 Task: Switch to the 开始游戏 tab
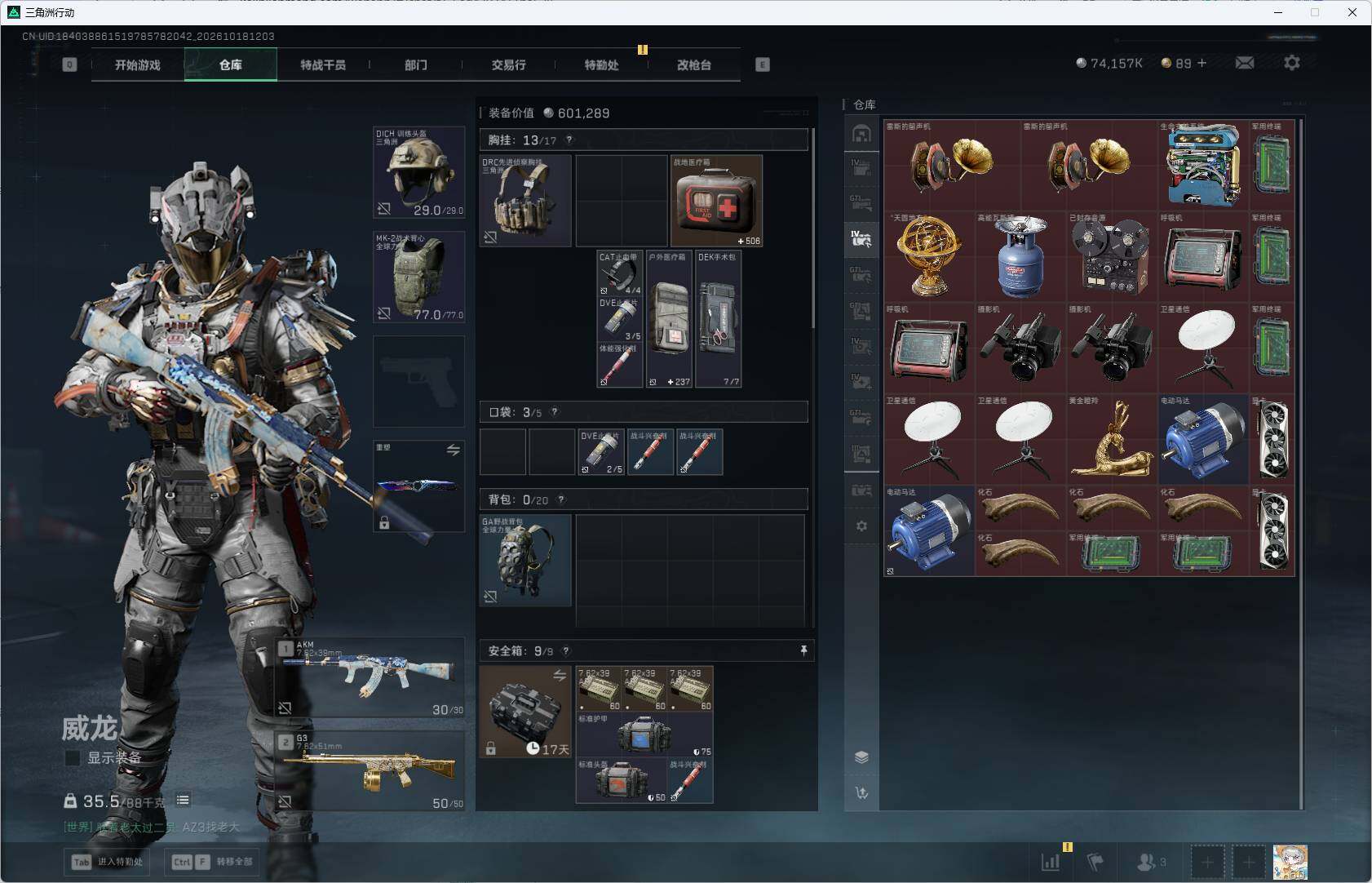click(x=138, y=64)
